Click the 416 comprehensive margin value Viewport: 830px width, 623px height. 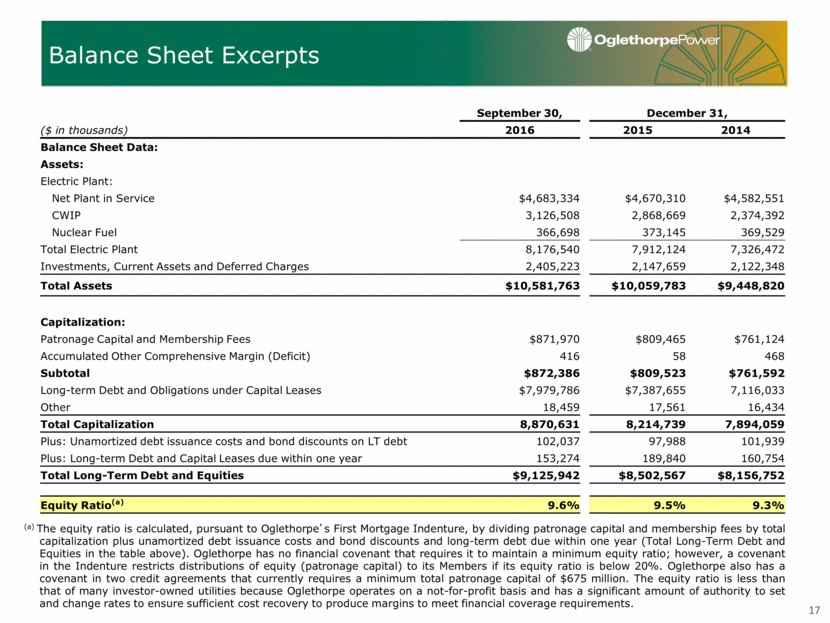[570, 356]
